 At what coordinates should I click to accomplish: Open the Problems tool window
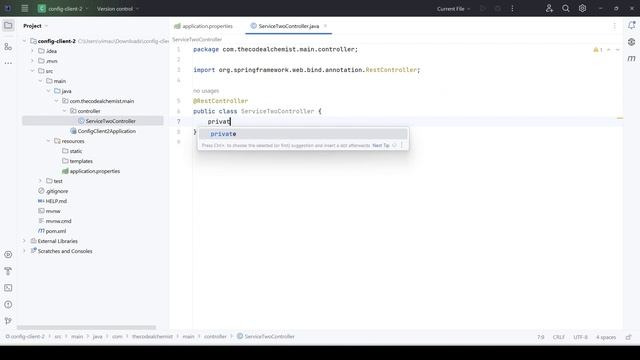point(8,304)
